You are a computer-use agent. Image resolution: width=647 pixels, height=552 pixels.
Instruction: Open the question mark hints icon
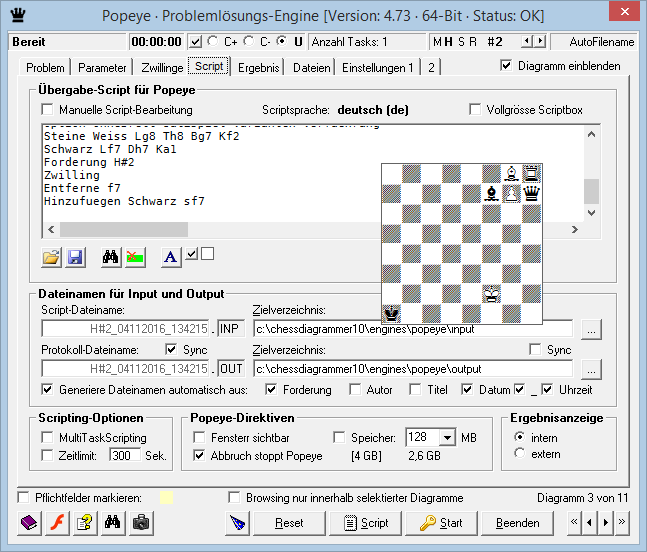(x=85, y=523)
